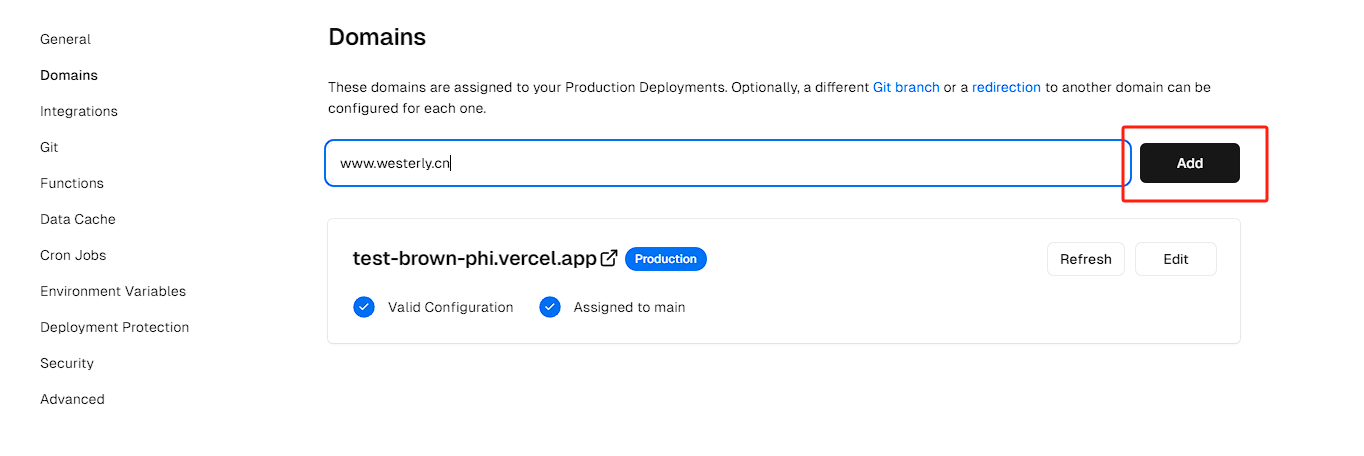Edit the test-brown-phi.vercel.app domain
Screen dimensions: 1364x456
point(1175,259)
